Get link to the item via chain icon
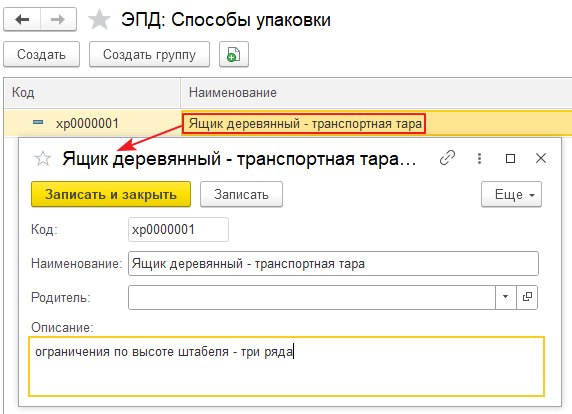 [x=447, y=158]
